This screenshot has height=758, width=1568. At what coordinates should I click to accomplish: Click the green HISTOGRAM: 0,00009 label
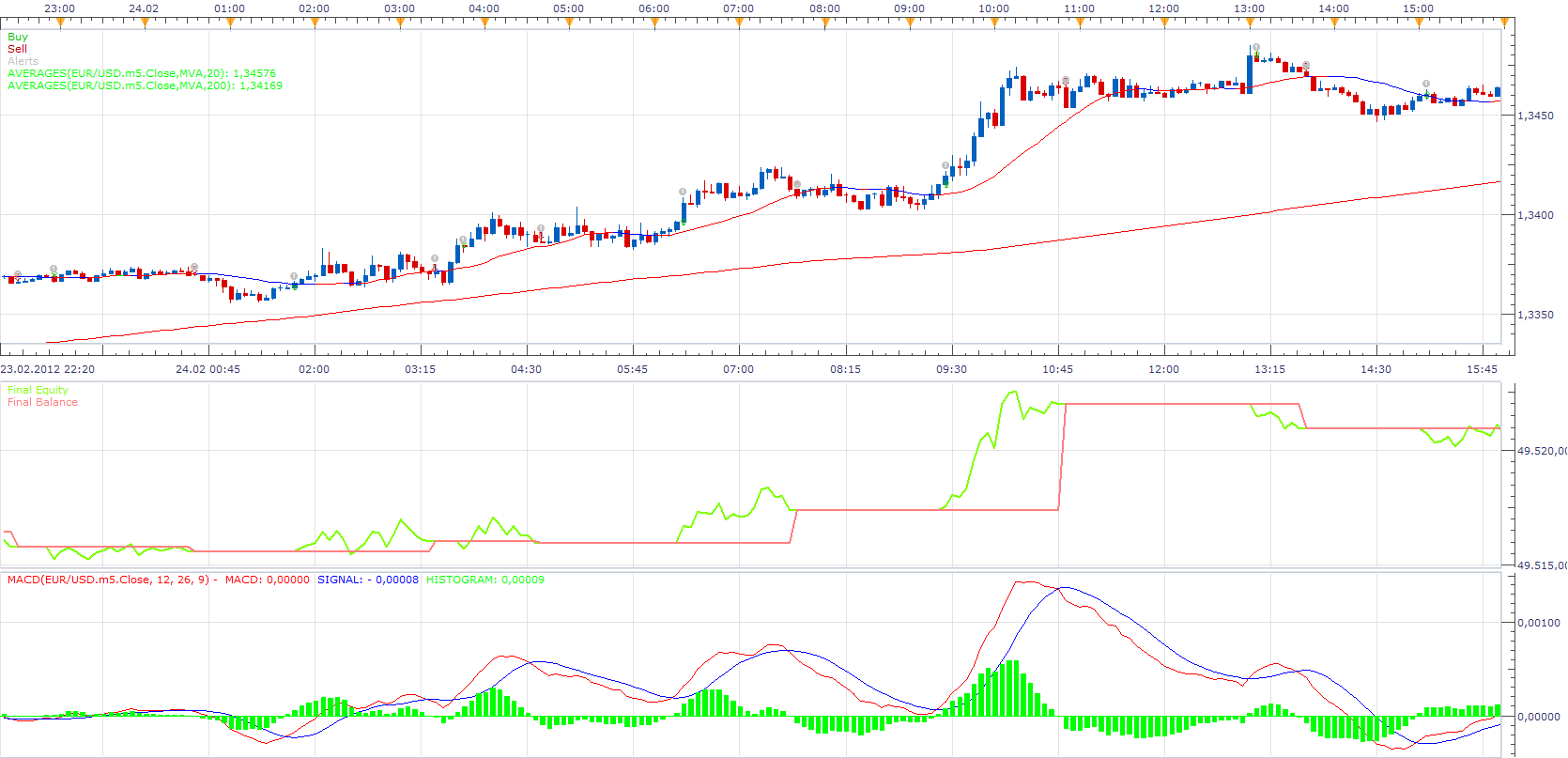pyautogui.click(x=485, y=580)
